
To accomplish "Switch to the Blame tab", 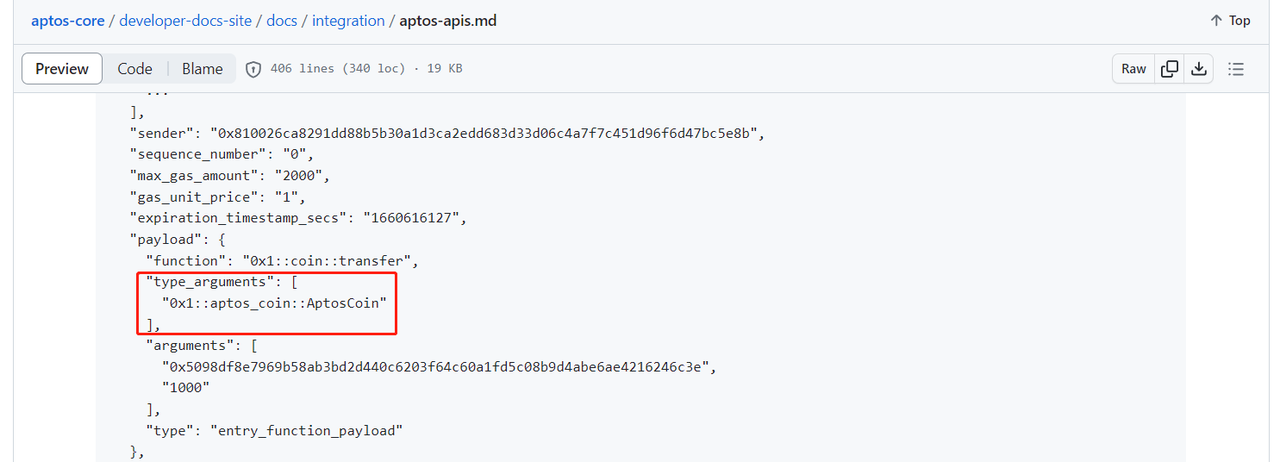I will click(x=202, y=69).
